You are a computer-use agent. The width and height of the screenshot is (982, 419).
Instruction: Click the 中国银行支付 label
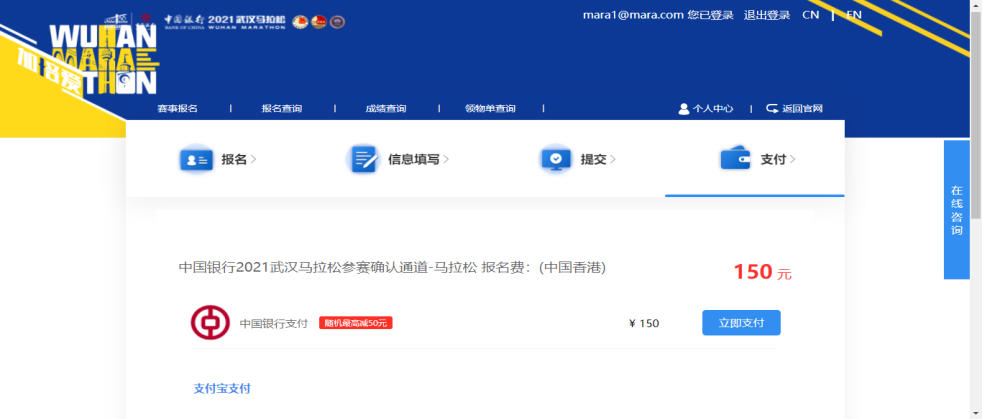(x=274, y=324)
